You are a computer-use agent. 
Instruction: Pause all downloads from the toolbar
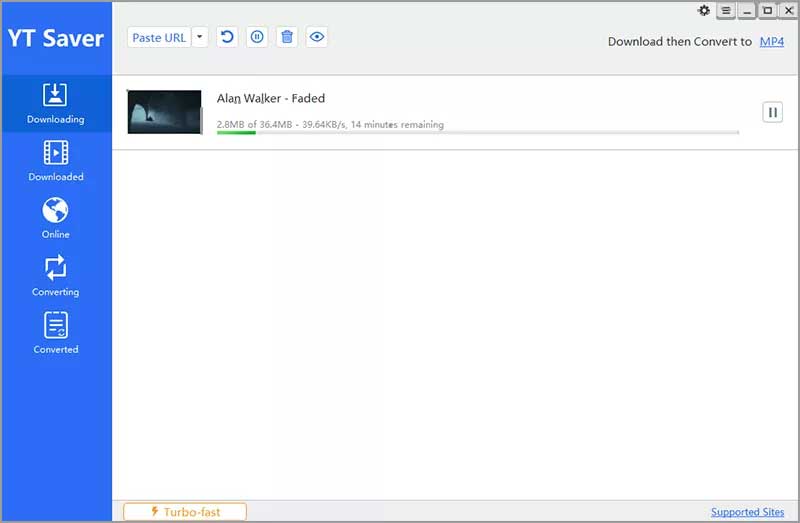point(257,37)
